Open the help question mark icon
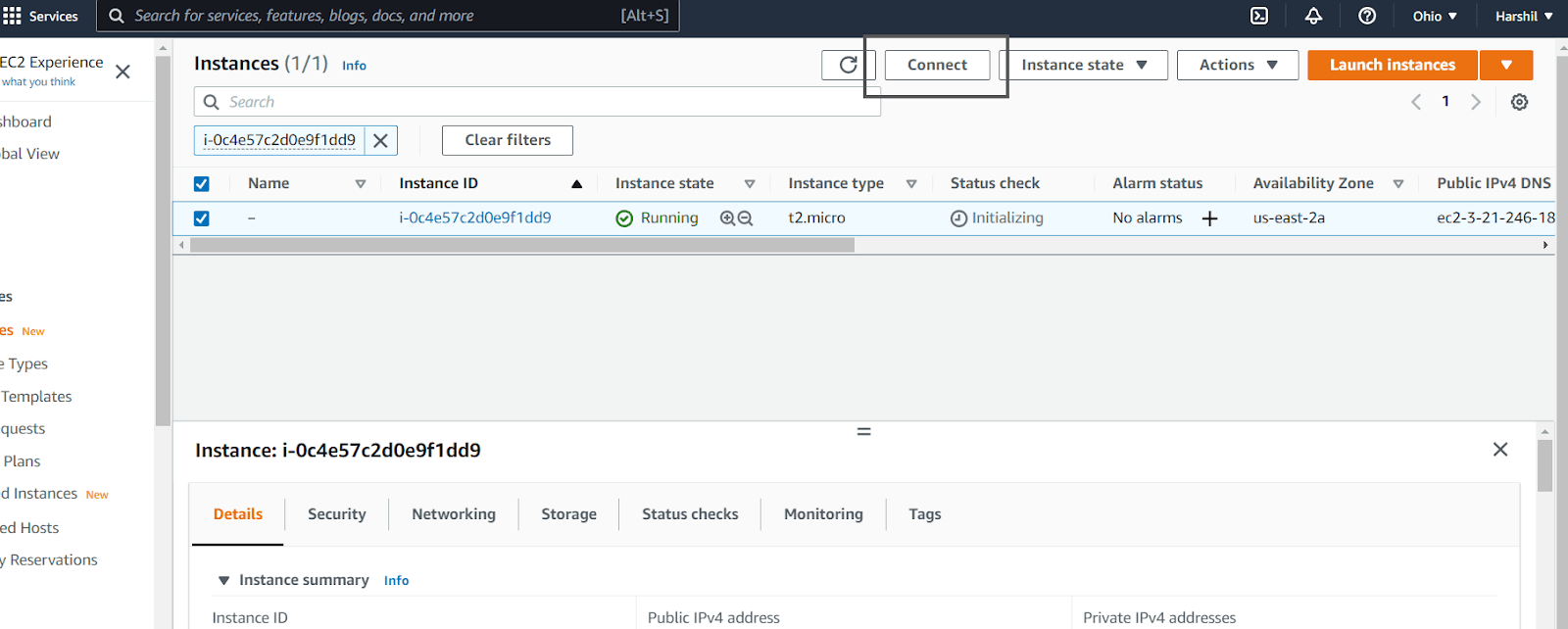Image resolution: width=1568 pixels, height=629 pixels. click(x=1367, y=16)
